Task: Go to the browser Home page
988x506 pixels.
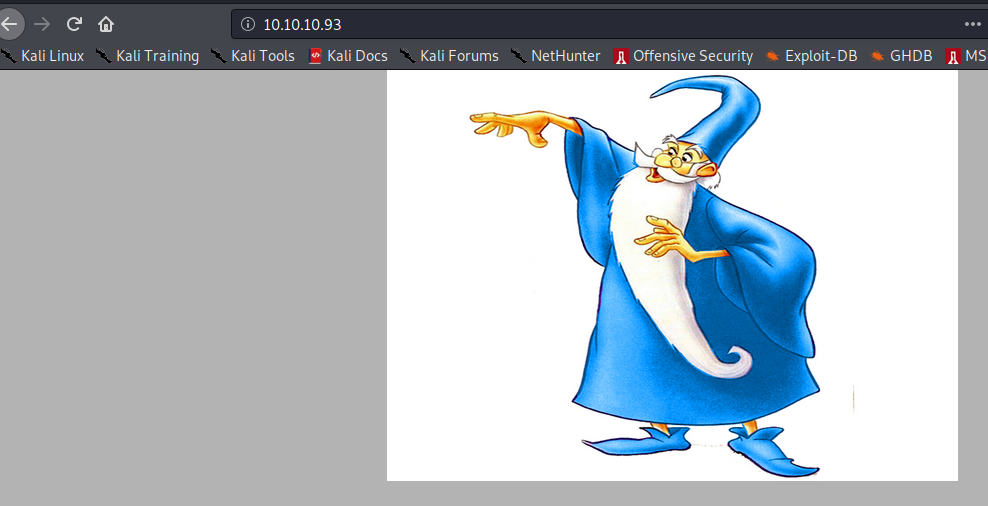Action: click(x=106, y=25)
